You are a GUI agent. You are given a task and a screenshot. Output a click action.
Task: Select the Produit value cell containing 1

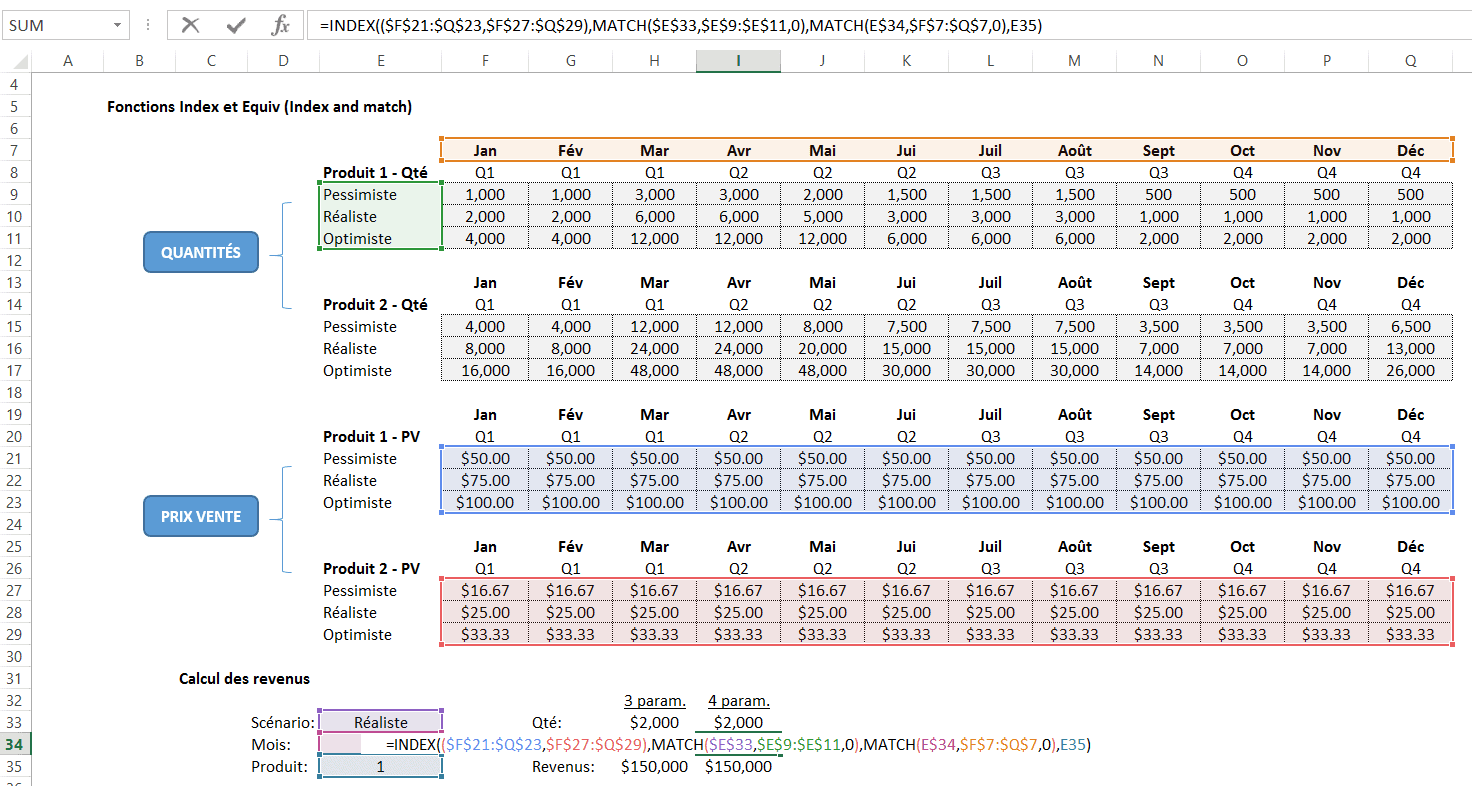pos(381,767)
